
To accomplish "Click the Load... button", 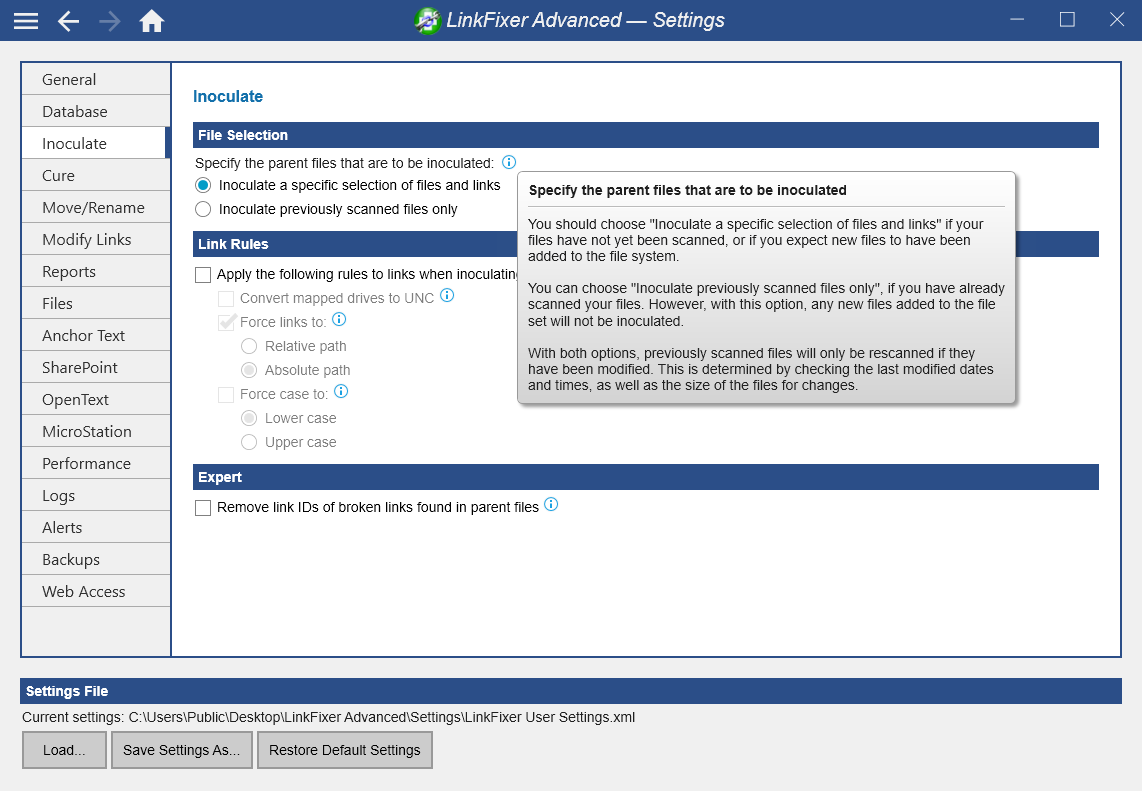I will tap(64, 750).
